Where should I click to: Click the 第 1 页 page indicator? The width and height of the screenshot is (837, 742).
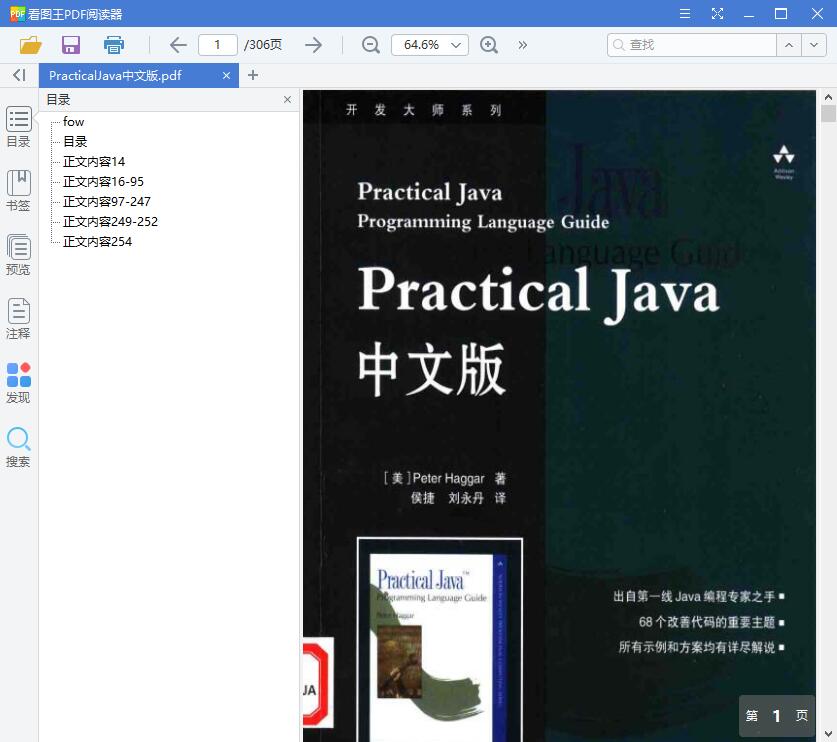point(777,716)
